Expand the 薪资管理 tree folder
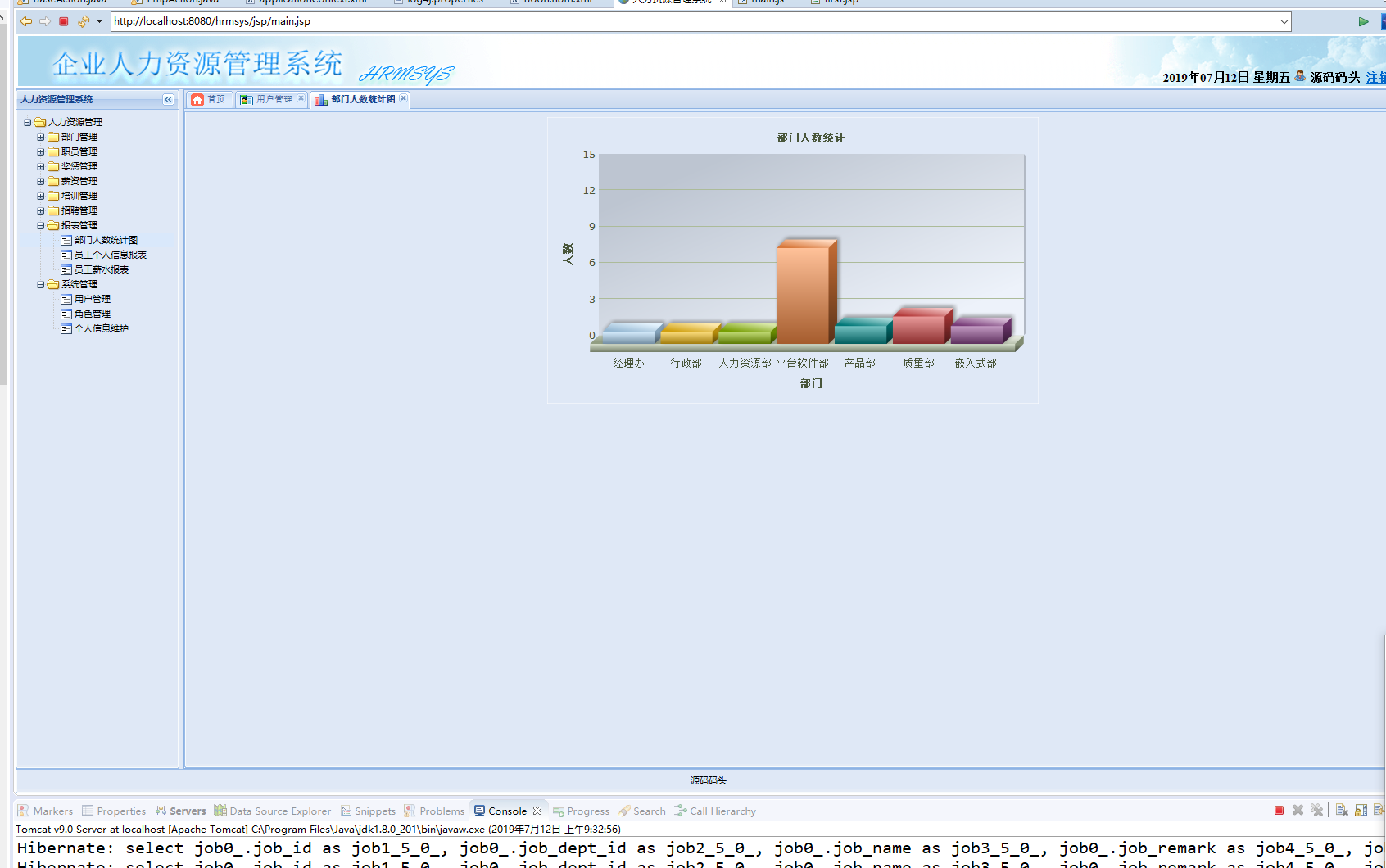 pos(41,182)
